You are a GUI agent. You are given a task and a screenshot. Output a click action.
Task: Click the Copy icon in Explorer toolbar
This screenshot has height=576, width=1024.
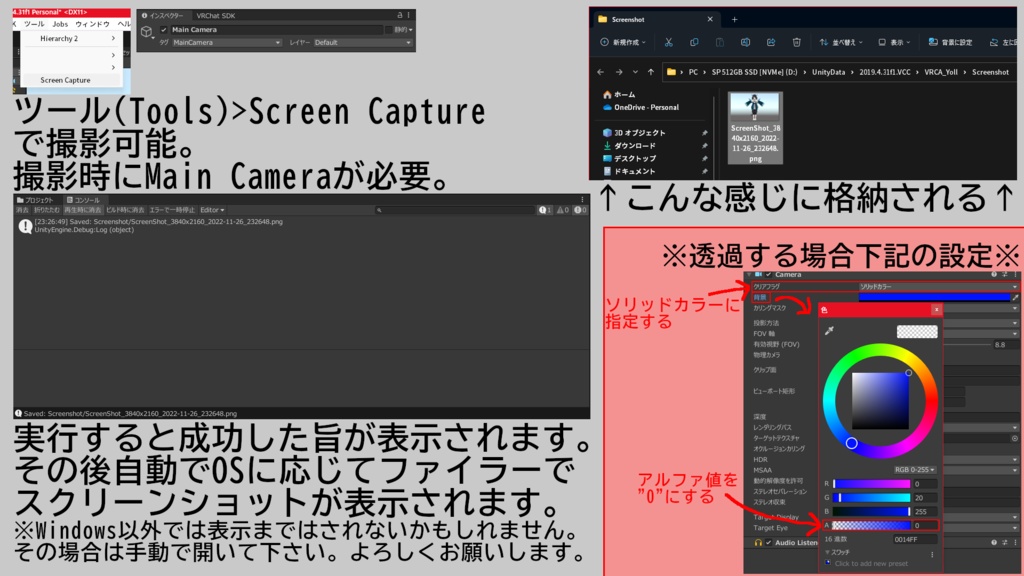(x=695, y=41)
